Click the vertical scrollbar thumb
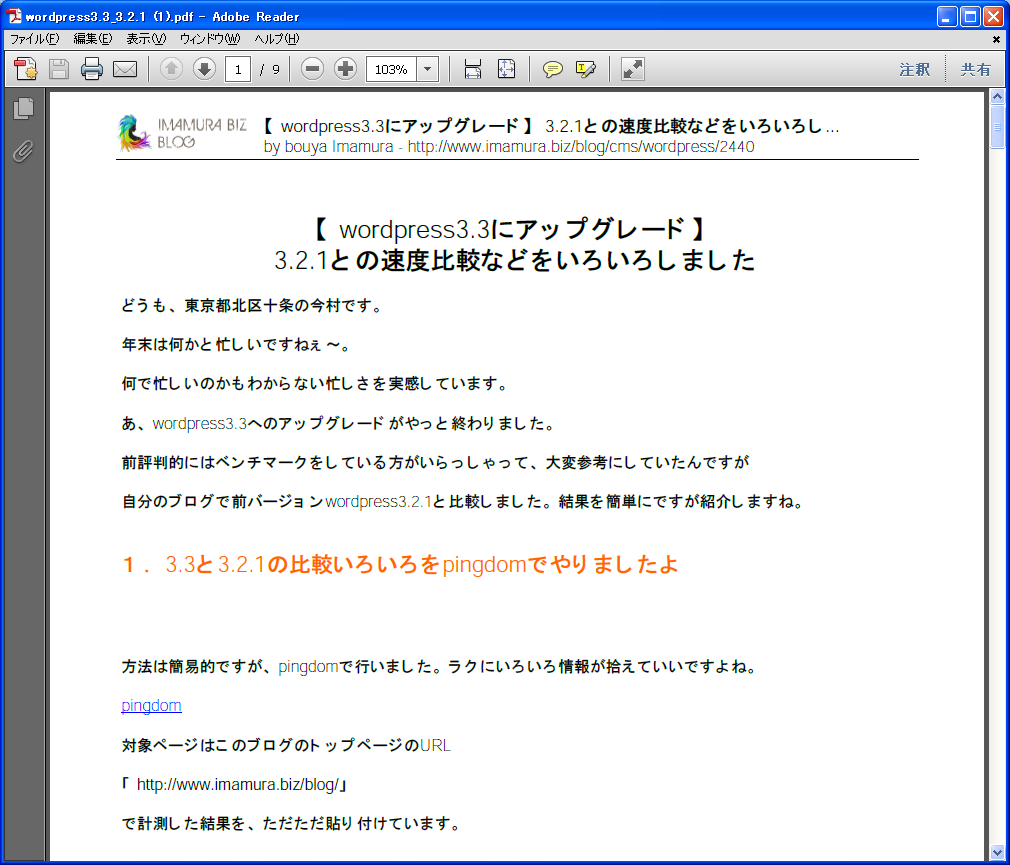Viewport: 1010px width, 865px height. (997, 127)
